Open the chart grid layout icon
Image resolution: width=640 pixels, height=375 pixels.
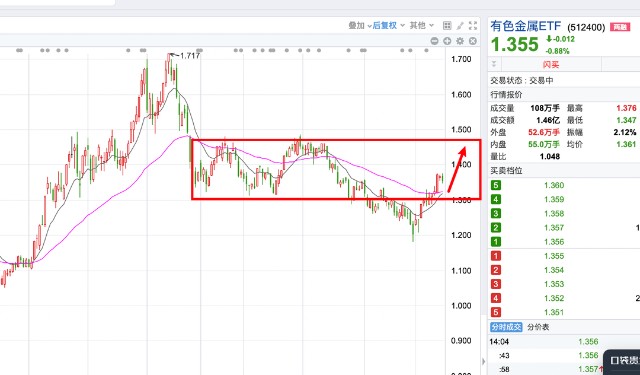(447, 26)
